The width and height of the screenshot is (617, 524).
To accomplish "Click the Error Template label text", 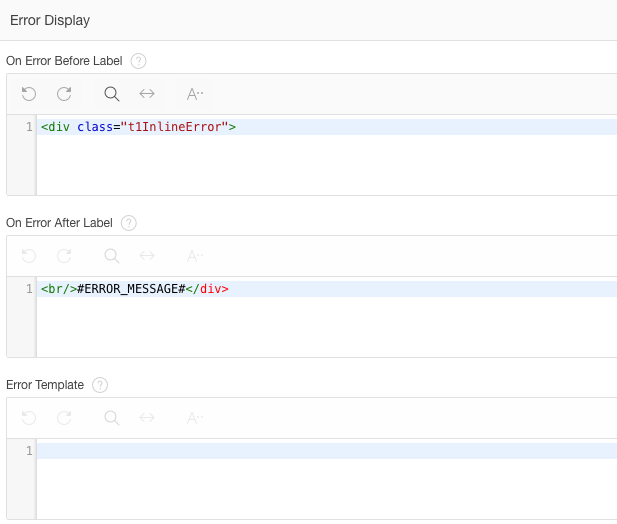I will [x=45, y=385].
